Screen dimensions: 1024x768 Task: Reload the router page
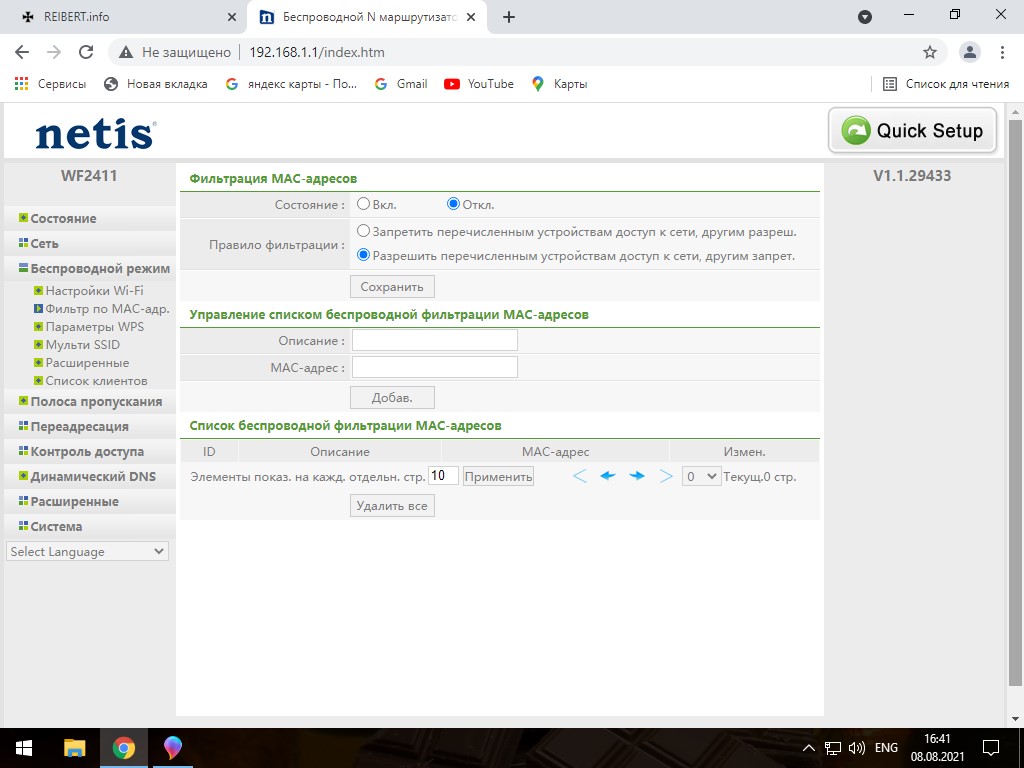86,52
